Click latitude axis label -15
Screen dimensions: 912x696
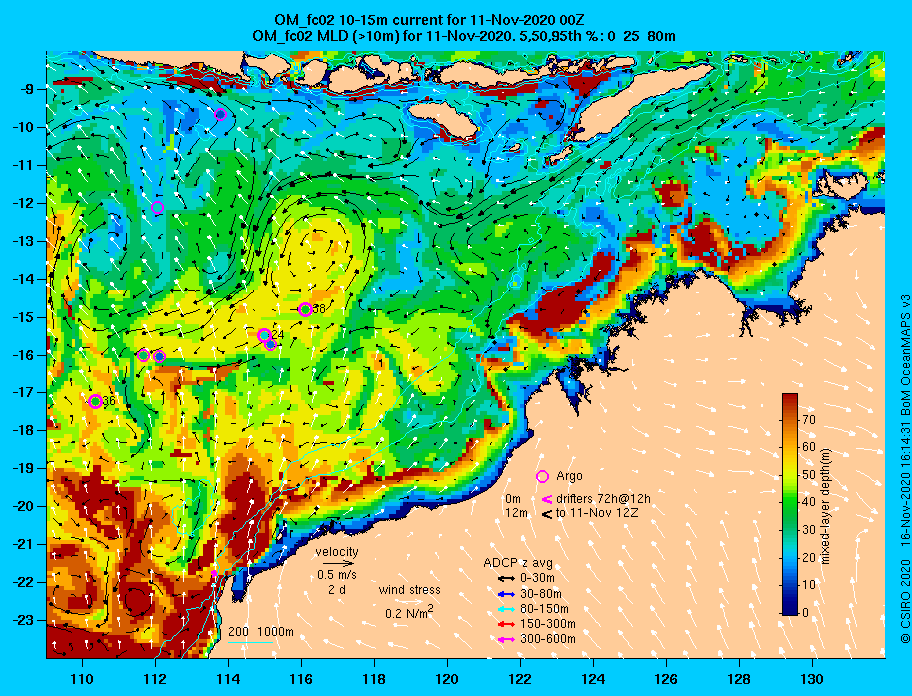click(24, 317)
